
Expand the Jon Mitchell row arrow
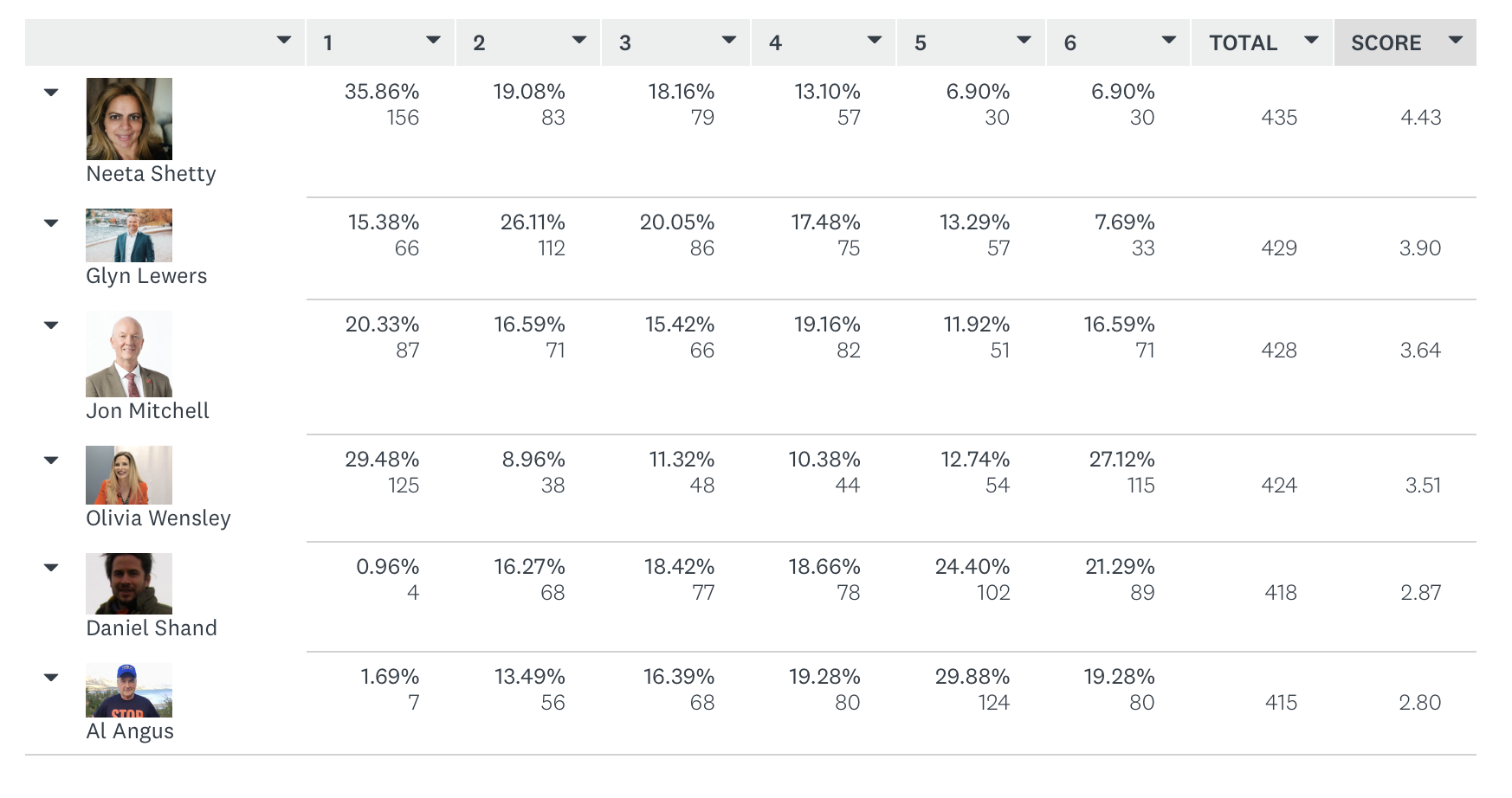[x=51, y=325]
